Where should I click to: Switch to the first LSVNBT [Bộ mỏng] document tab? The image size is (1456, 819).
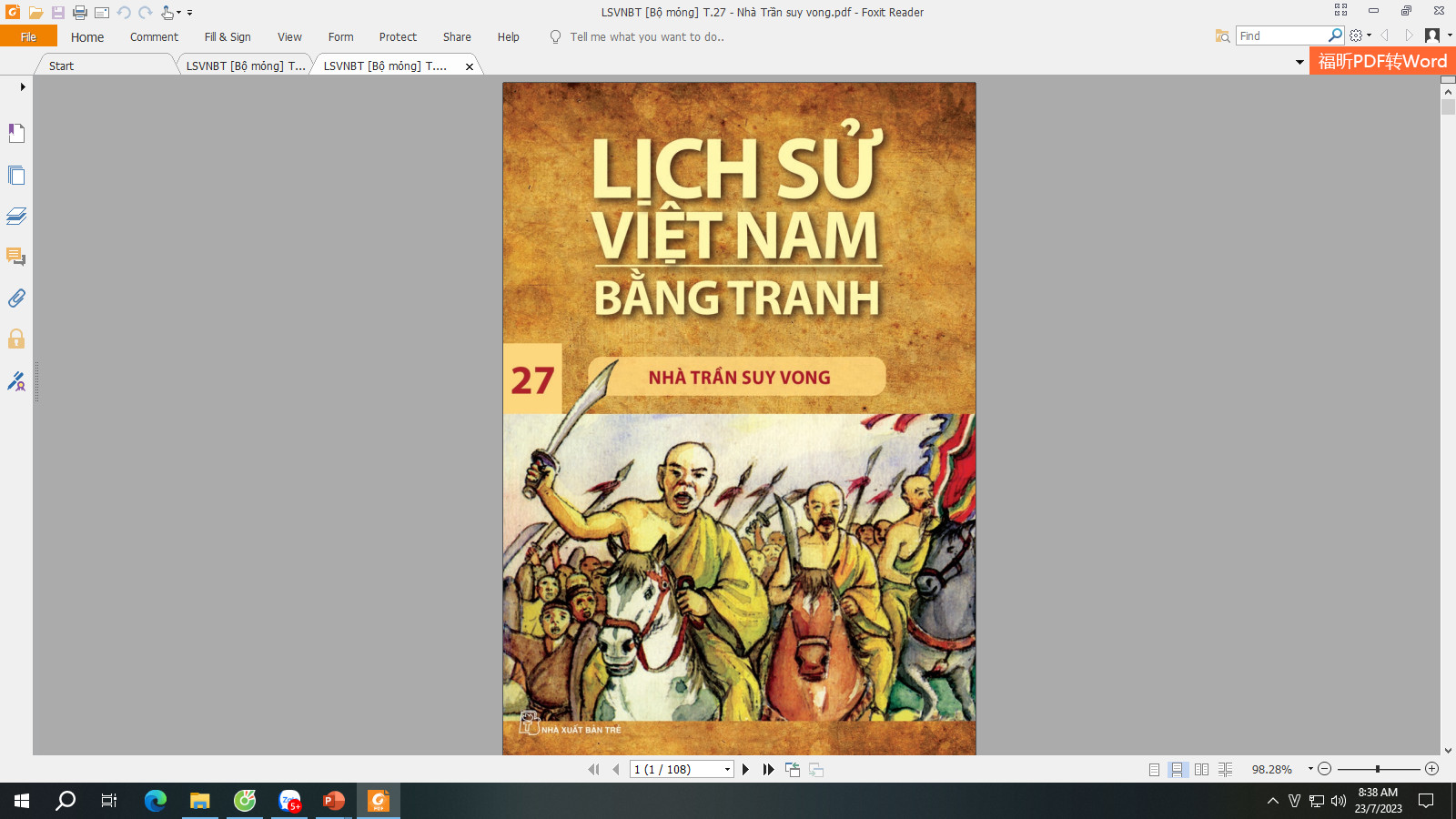click(245, 66)
